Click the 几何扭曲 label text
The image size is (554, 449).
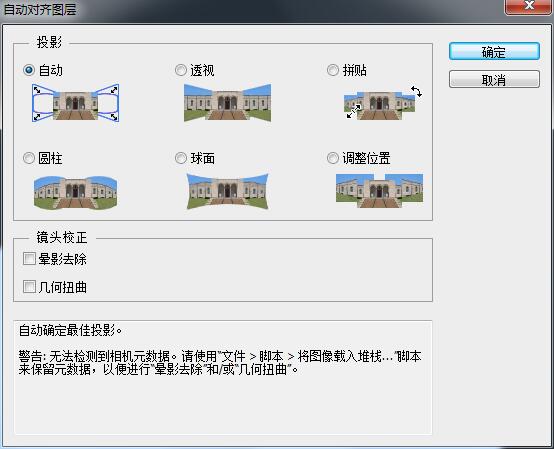pyautogui.click(x=63, y=287)
